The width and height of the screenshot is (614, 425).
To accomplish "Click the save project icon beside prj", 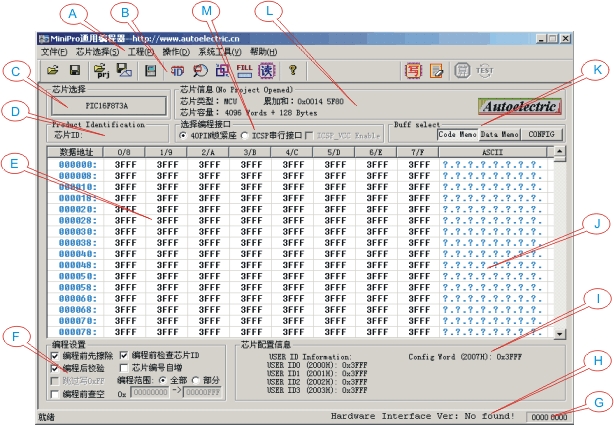I will coord(125,71).
